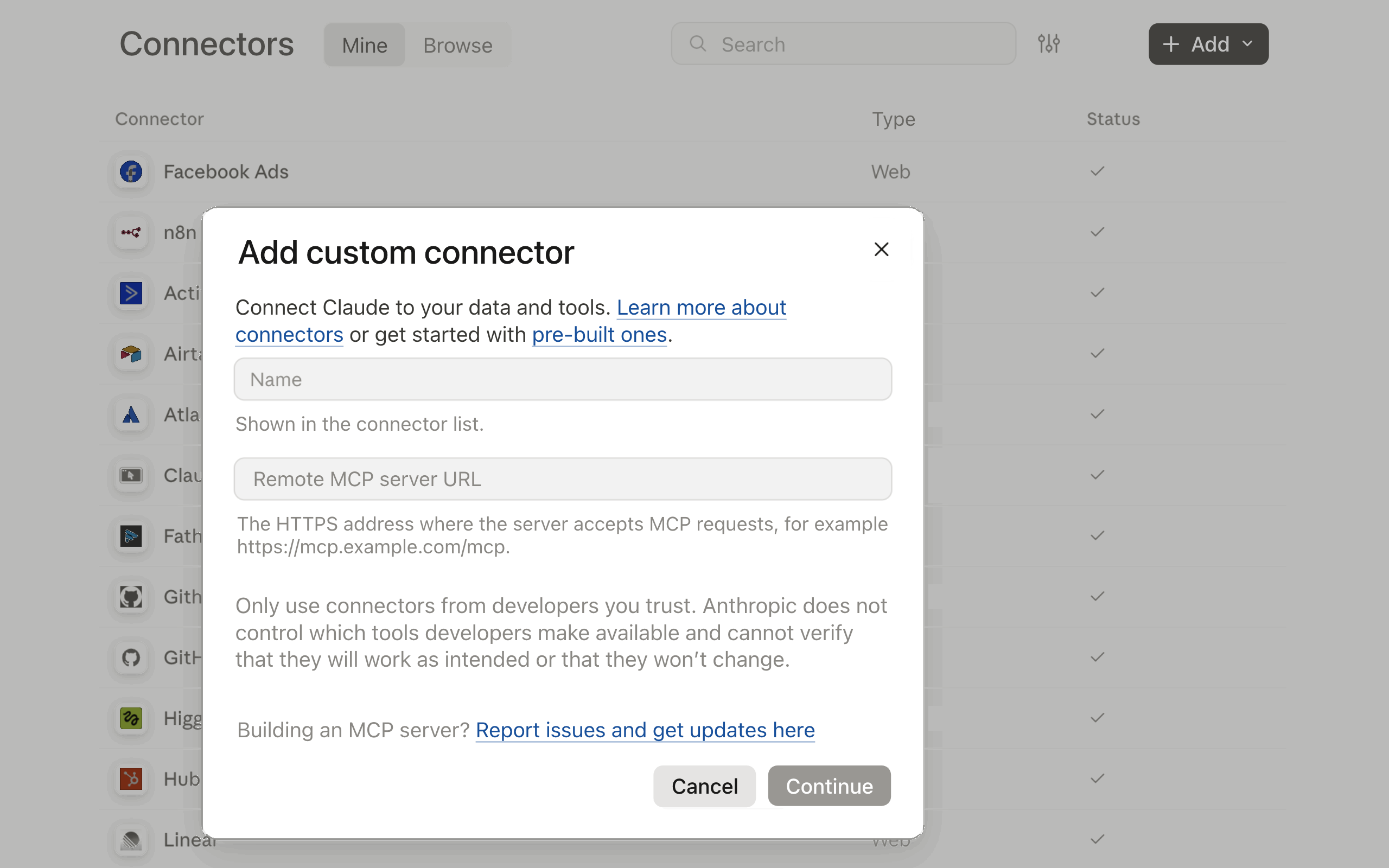This screenshot has width=1389, height=868.
Task: Click the status checkmark in Linear row
Action: pos(1097,840)
